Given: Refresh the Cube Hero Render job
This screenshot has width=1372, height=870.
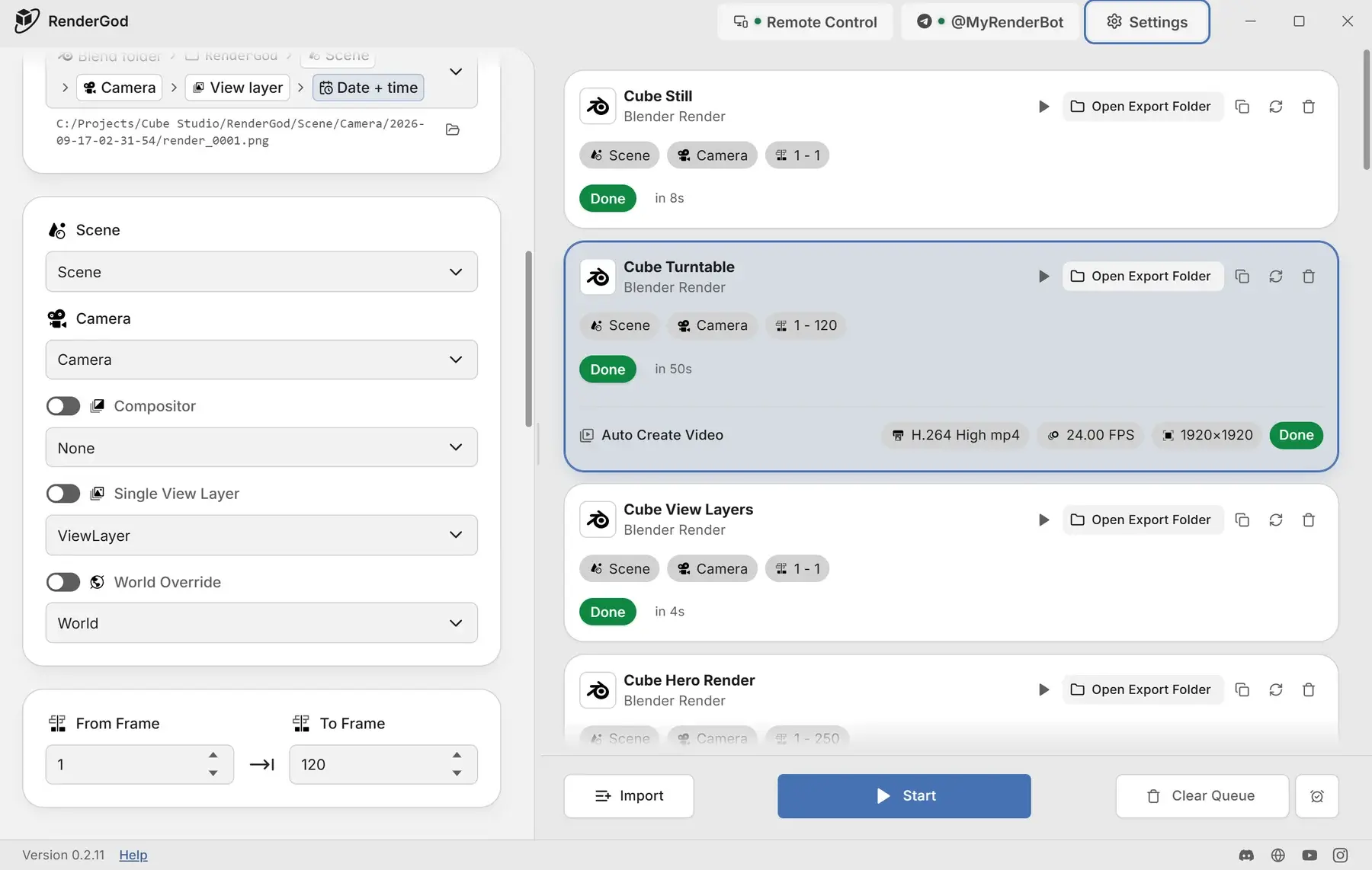Looking at the screenshot, I should click(x=1275, y=689).
